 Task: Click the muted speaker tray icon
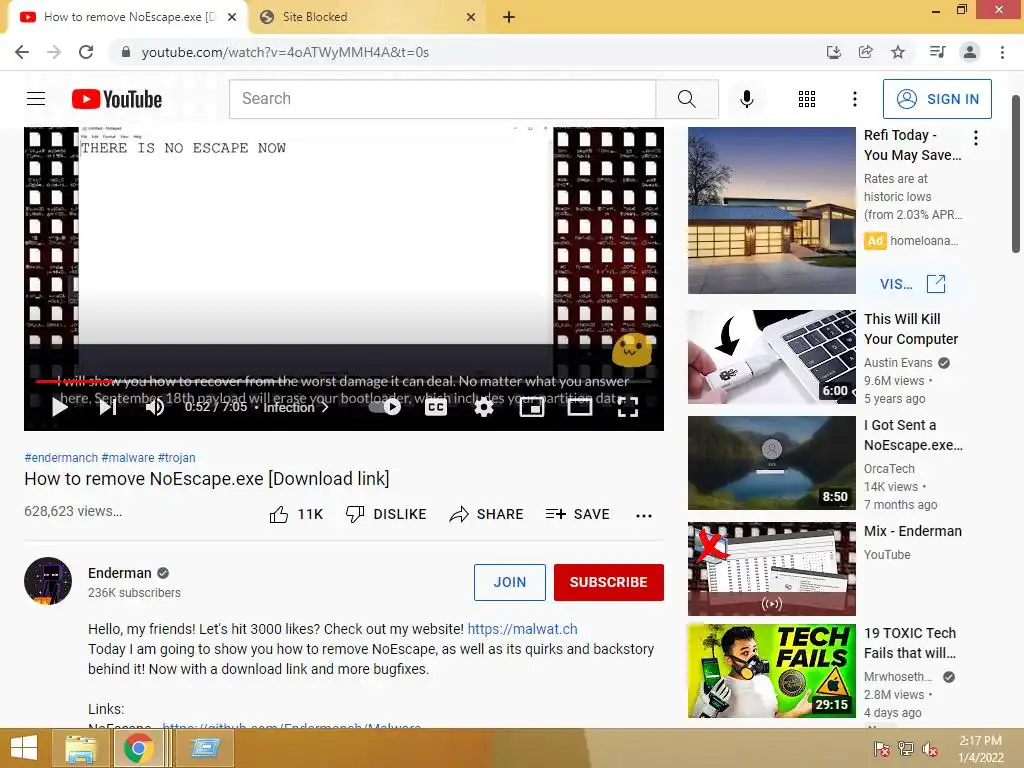(930, 749)
